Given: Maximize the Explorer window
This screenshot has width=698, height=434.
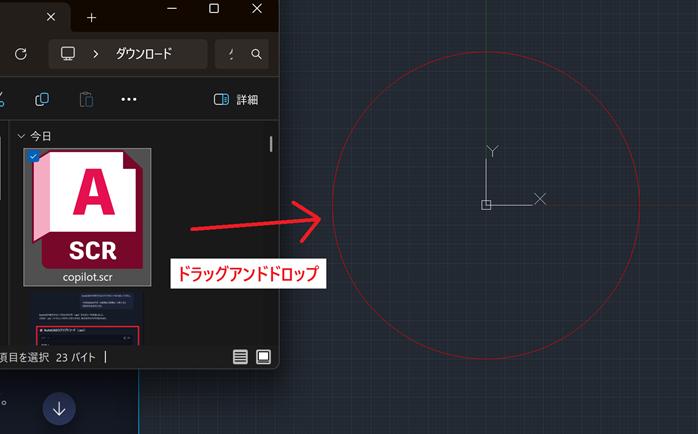Looking at the screenshot, I should (214, 8).
